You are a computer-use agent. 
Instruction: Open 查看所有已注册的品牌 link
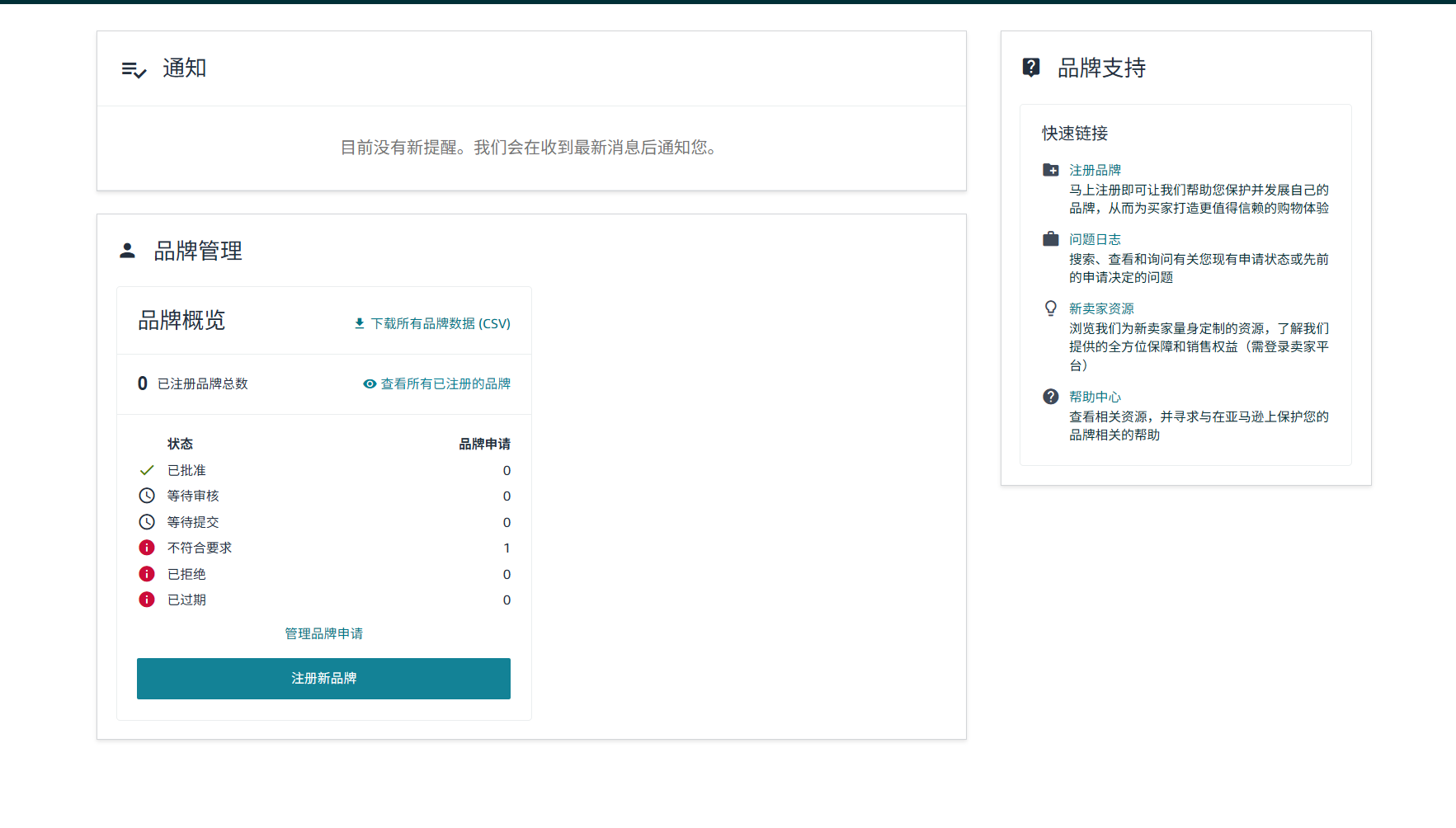point(445,383)
